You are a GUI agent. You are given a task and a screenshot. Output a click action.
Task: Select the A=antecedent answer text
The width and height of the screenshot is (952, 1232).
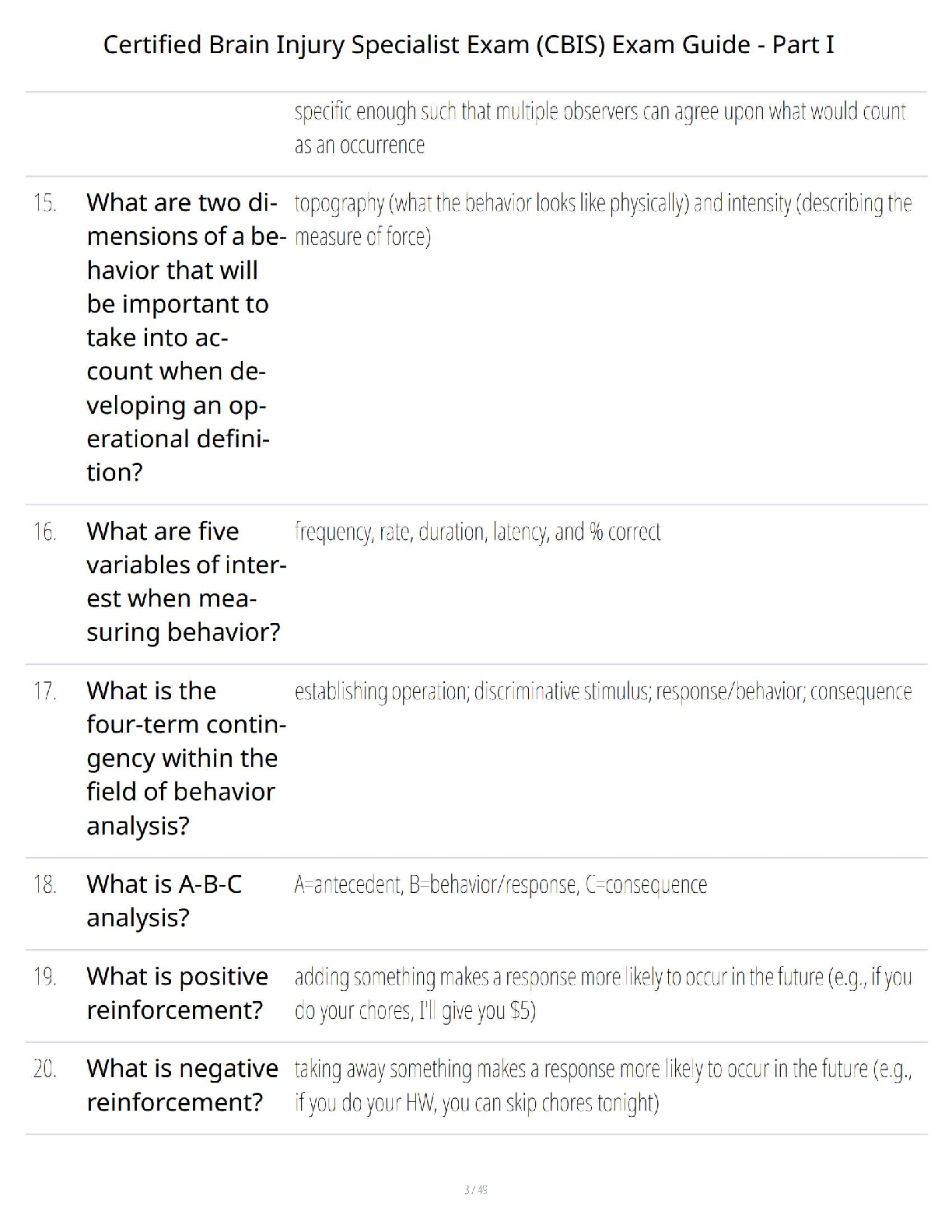[x=500, y=885]
